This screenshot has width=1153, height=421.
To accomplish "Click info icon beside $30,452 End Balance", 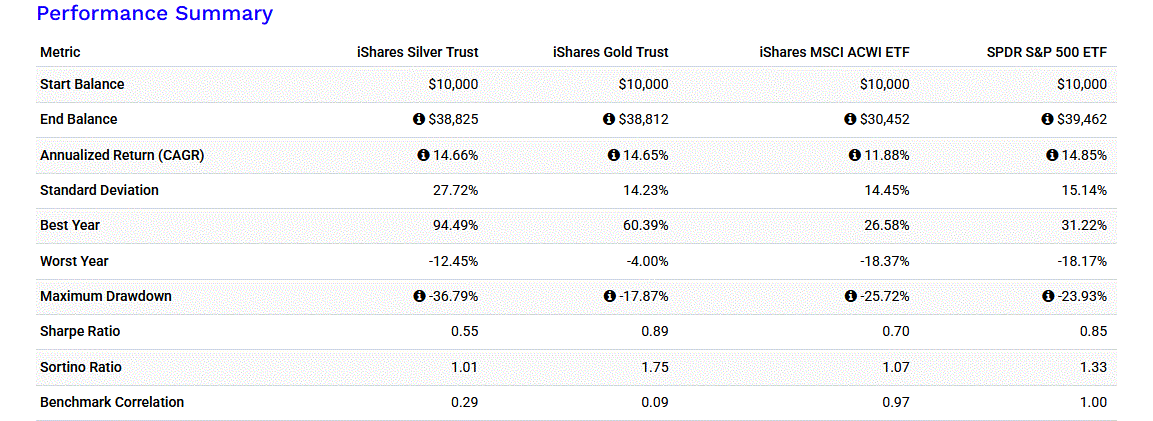I will 850,120.
